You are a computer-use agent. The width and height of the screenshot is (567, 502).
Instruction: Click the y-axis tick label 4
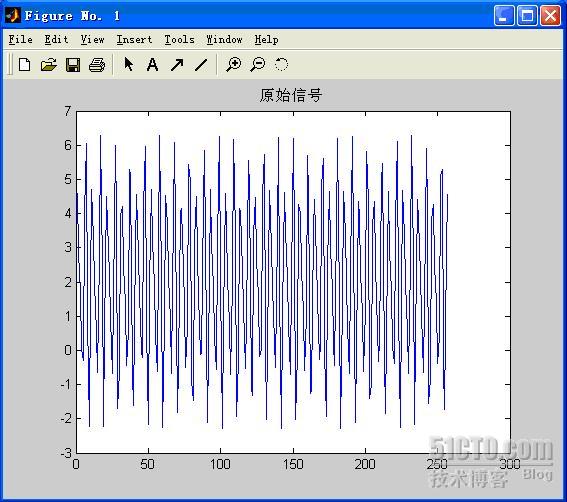pyautogui.click(x=68, y=213)
